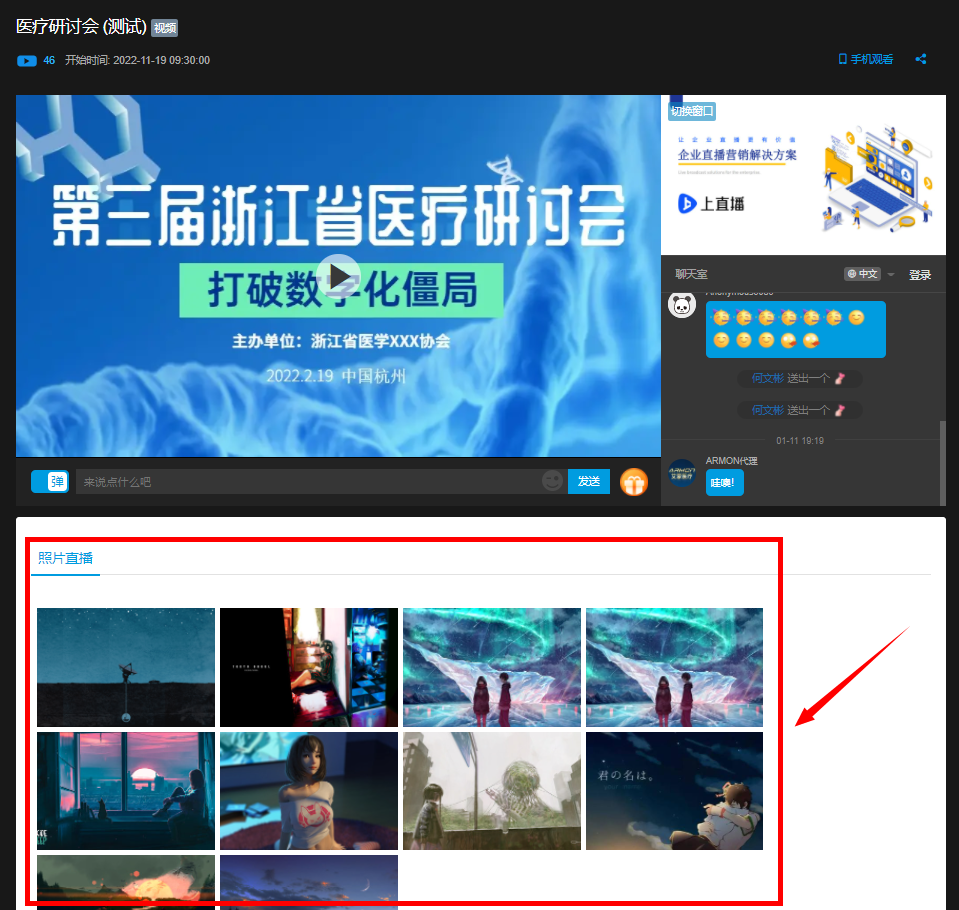Play the seminar video
This screenshot has width=959, height=910.
click(x=338, y=275)
